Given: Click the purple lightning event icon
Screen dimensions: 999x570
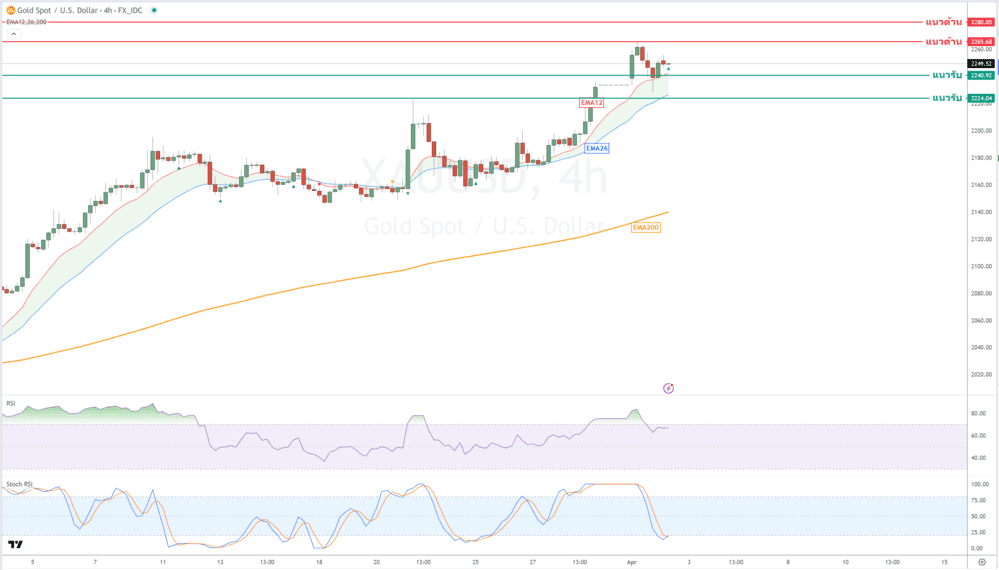Looking at the screenshot, I should [668, 388].
